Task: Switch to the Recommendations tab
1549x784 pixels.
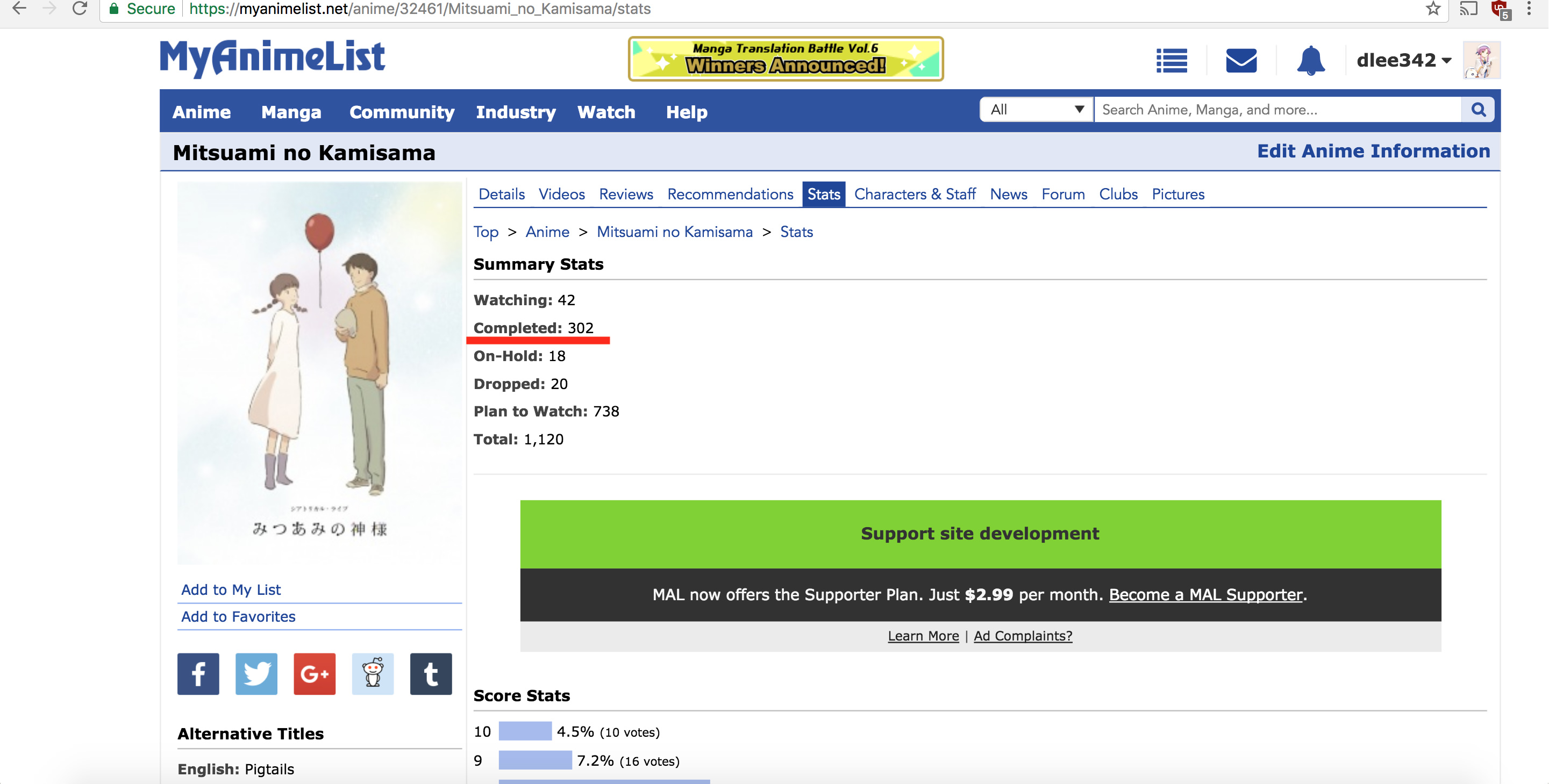Action: pos(730,194)
